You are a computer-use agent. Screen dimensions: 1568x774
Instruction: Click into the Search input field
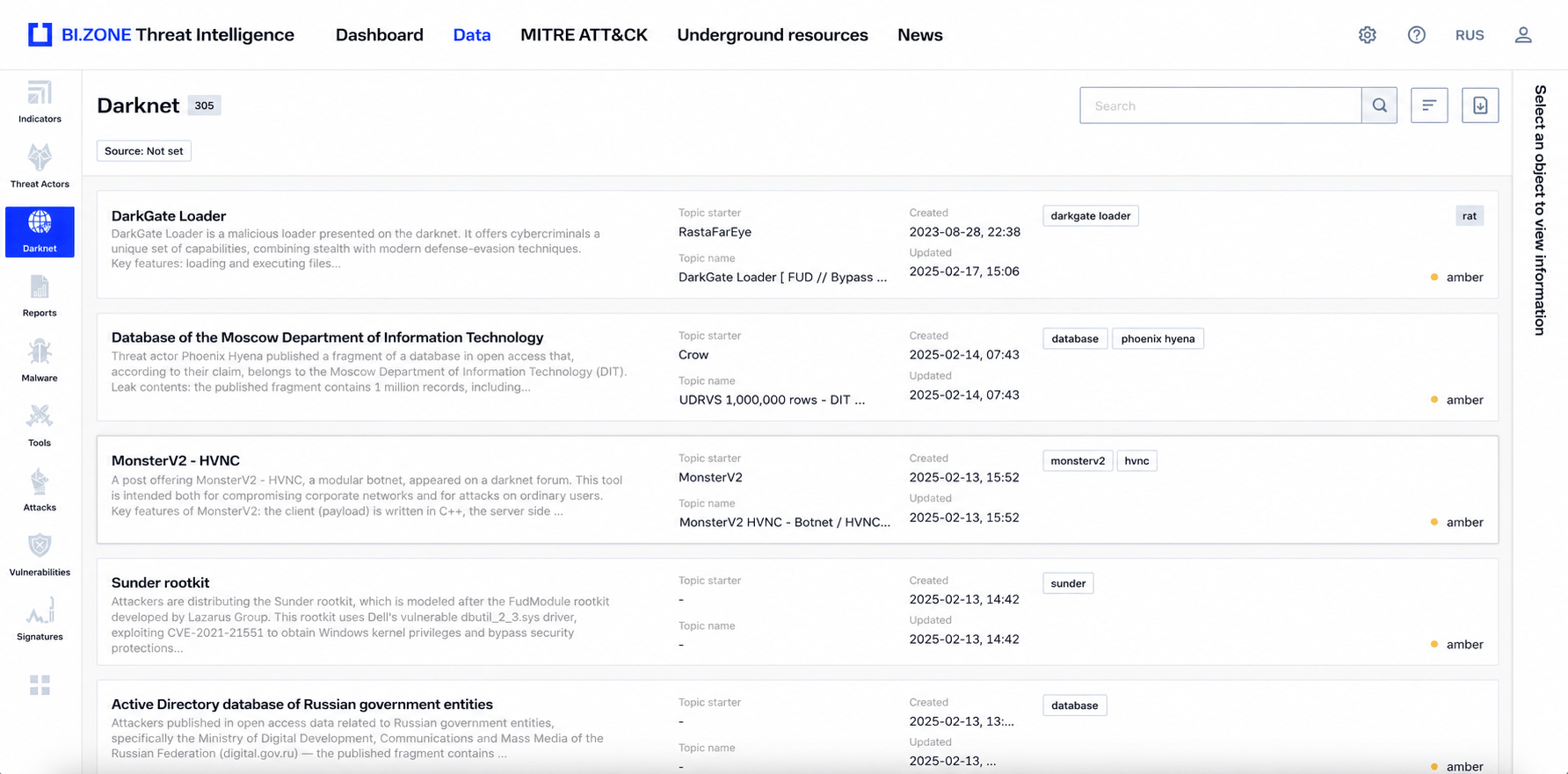(x=1221, y=105)
